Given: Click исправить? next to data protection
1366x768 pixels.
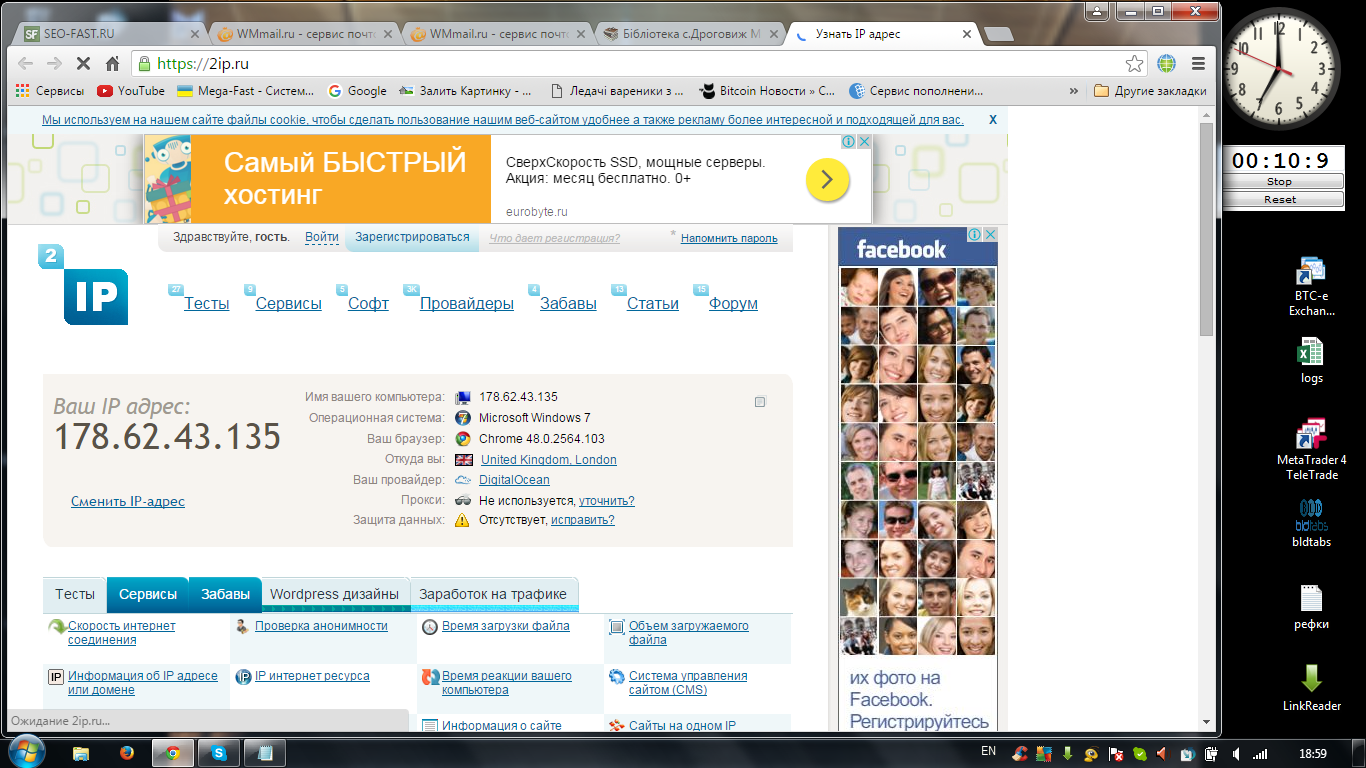Looking at the screenshot, I should [x=583, y=520].
